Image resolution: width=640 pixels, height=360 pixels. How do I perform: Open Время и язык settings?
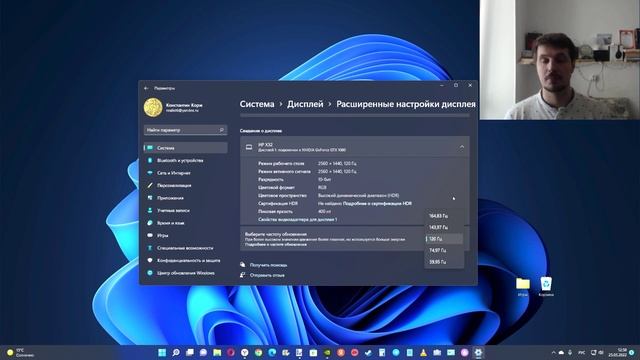point(186,223)
